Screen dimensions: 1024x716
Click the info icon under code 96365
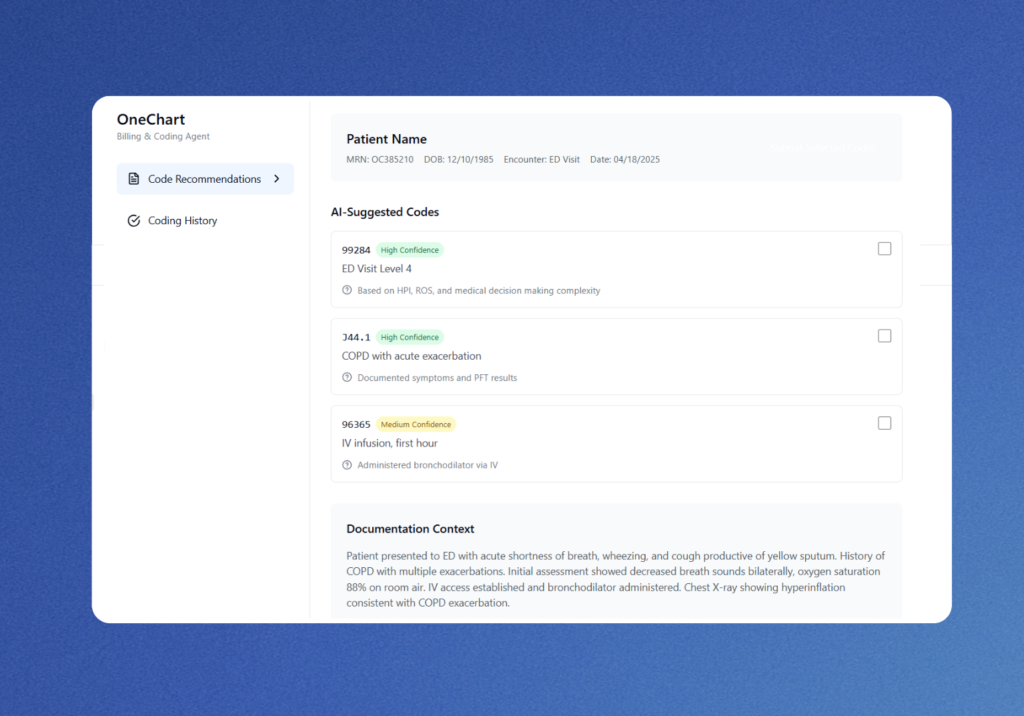(x=347, y=464)
